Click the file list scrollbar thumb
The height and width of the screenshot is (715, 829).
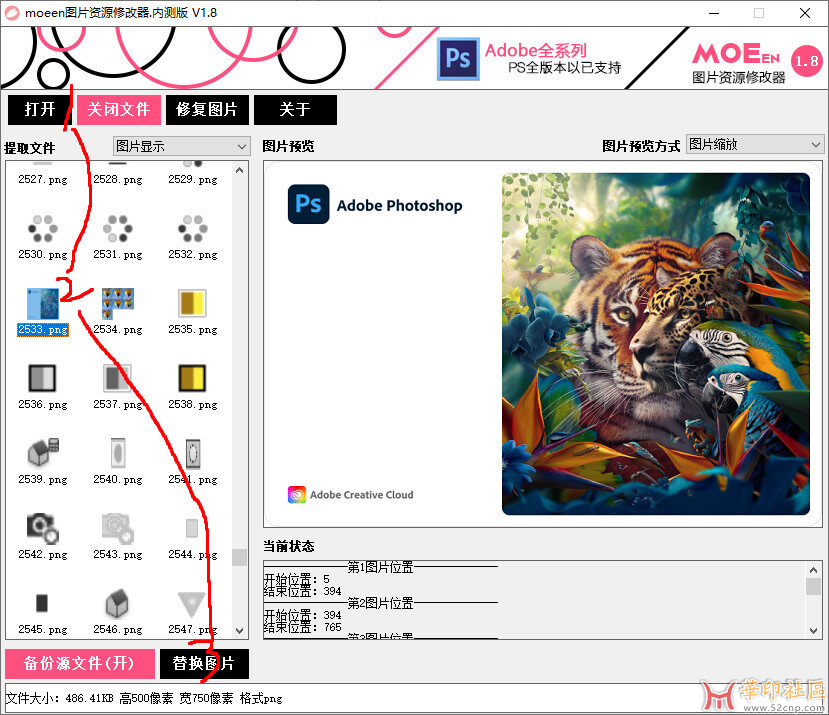coord(240,557)
